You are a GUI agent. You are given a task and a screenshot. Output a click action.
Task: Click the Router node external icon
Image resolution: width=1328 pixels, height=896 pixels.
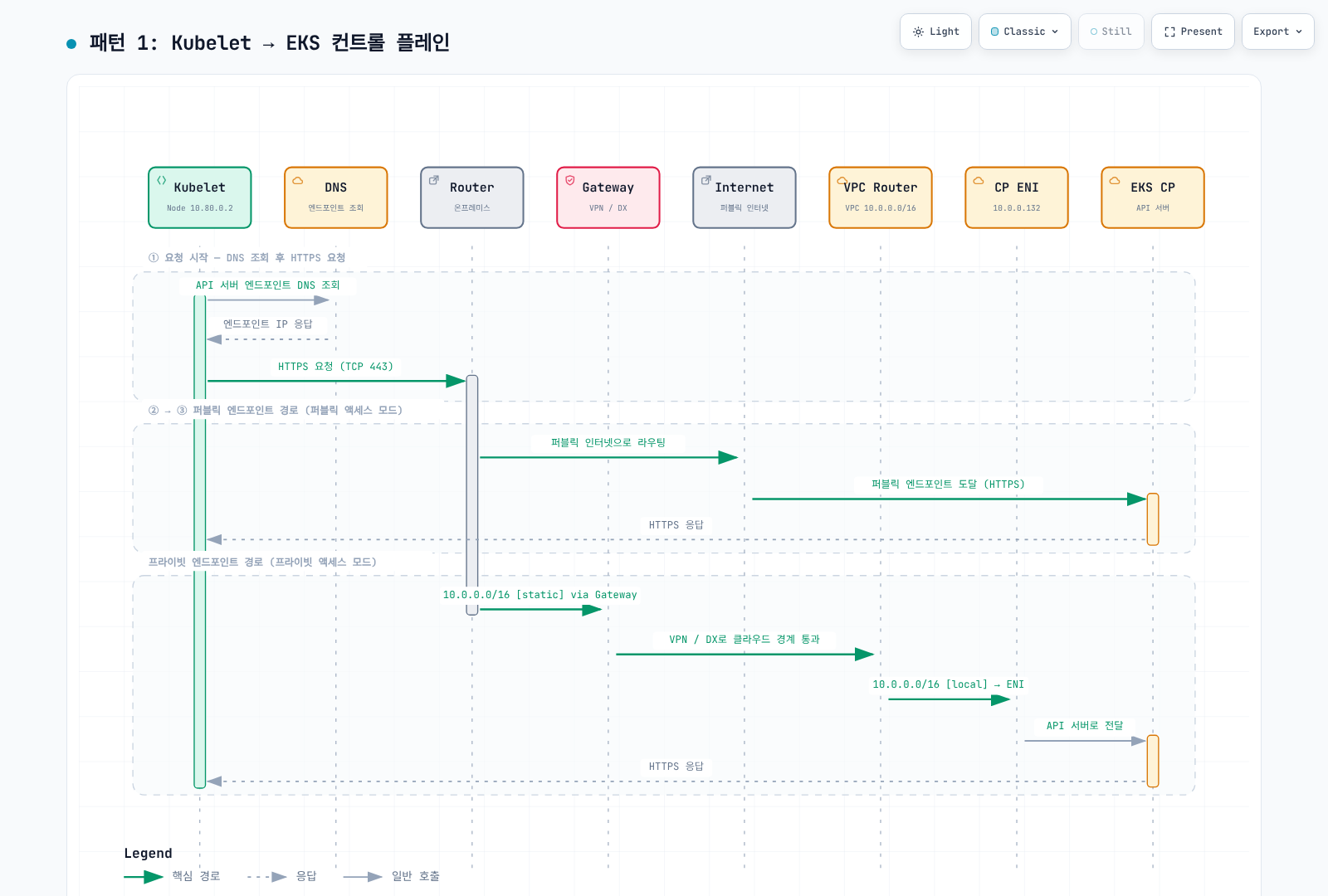(x=434, y=180)
